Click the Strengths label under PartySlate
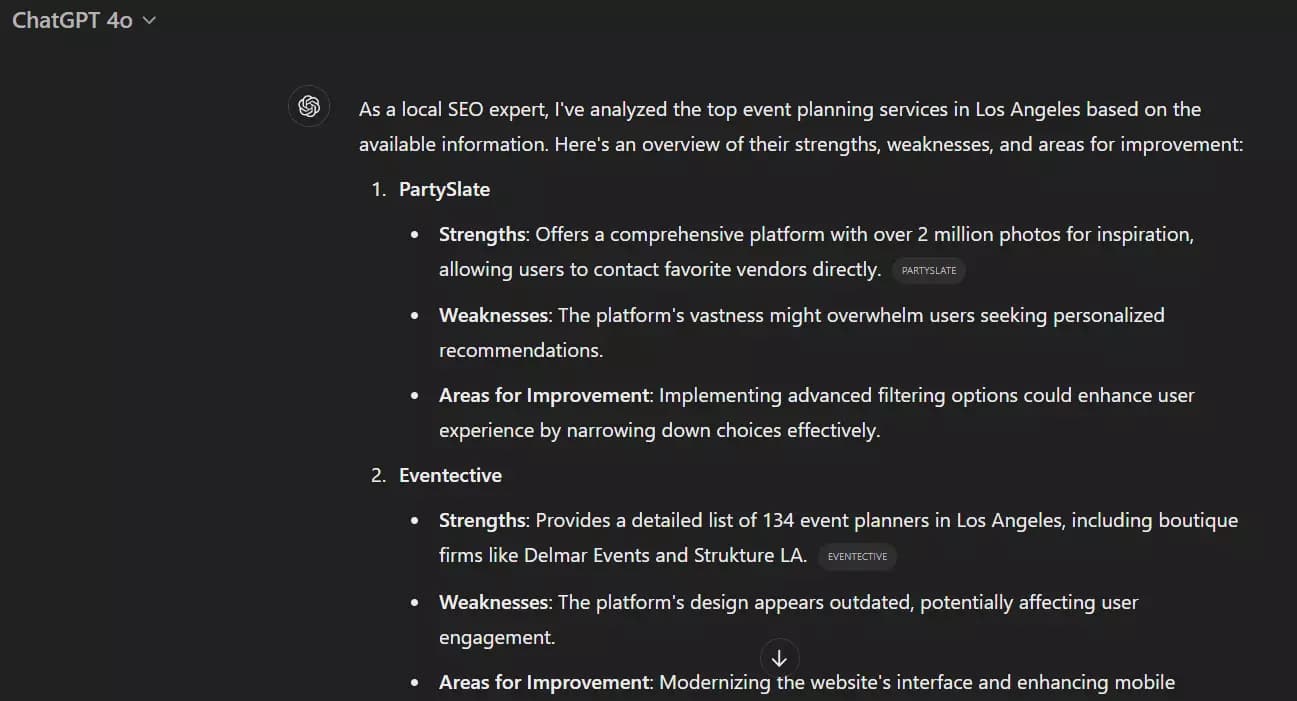The height and width of the screenshot is (701, 1297). click(x=482, y=234)
